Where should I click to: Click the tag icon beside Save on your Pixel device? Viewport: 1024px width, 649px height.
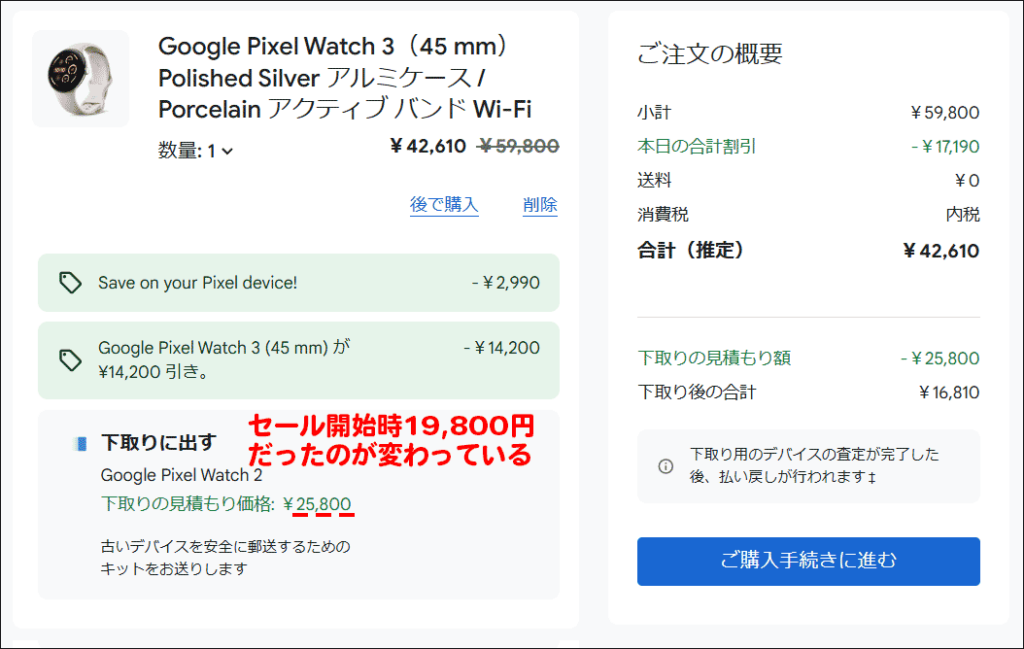(x=70, y=283)
